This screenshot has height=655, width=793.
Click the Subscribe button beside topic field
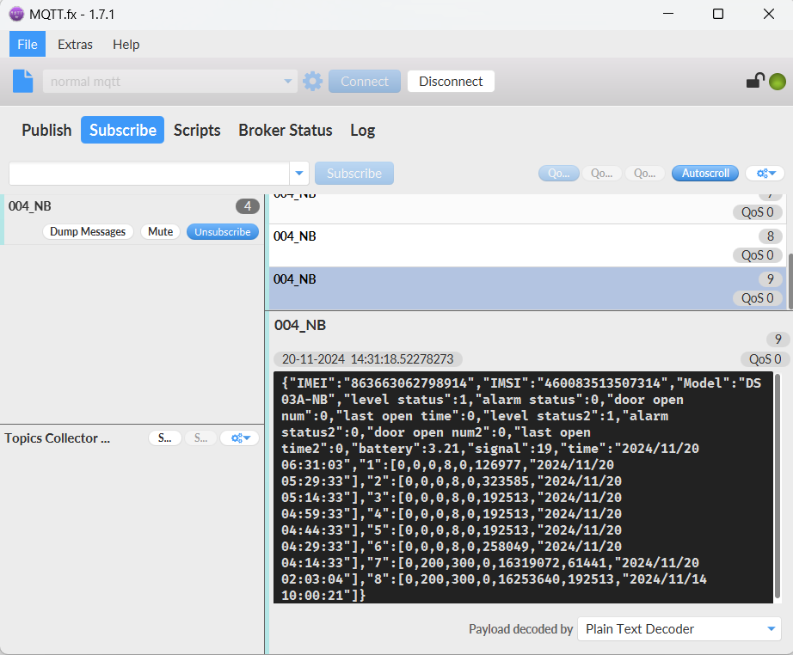tap(354, 173)
